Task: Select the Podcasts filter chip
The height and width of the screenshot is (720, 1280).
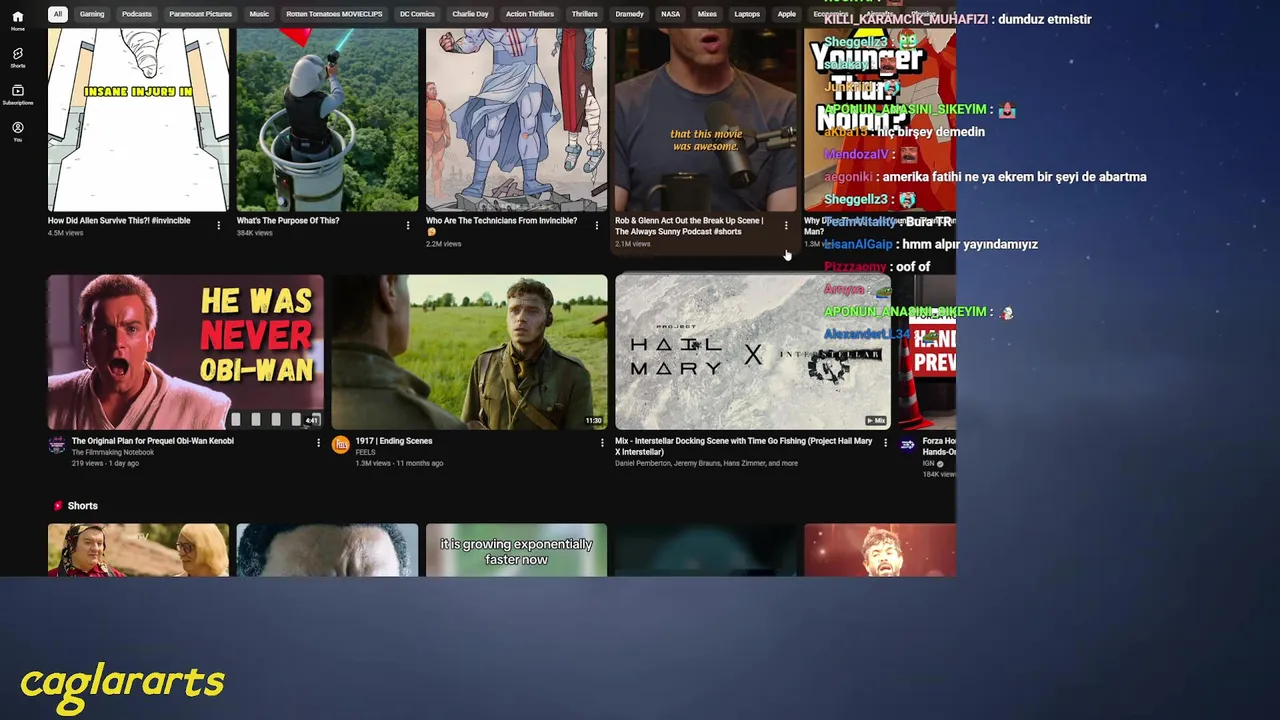Action: coord(137,14)
